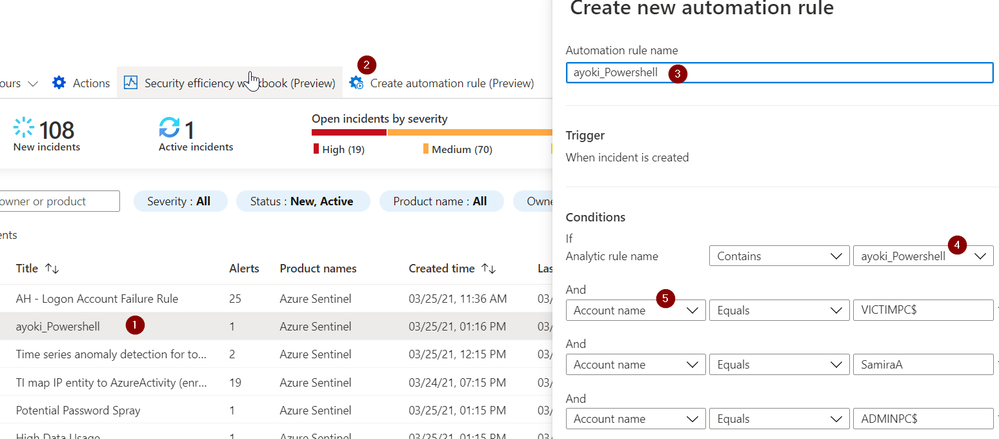Select the ayoki_Powershell incident row

click(58, 326)
